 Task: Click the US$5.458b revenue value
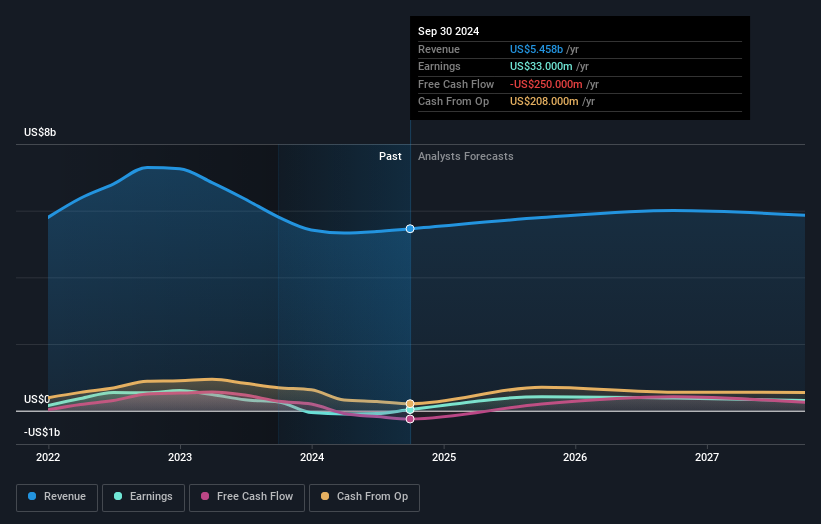pyautogui.click(x=536, y=49)
